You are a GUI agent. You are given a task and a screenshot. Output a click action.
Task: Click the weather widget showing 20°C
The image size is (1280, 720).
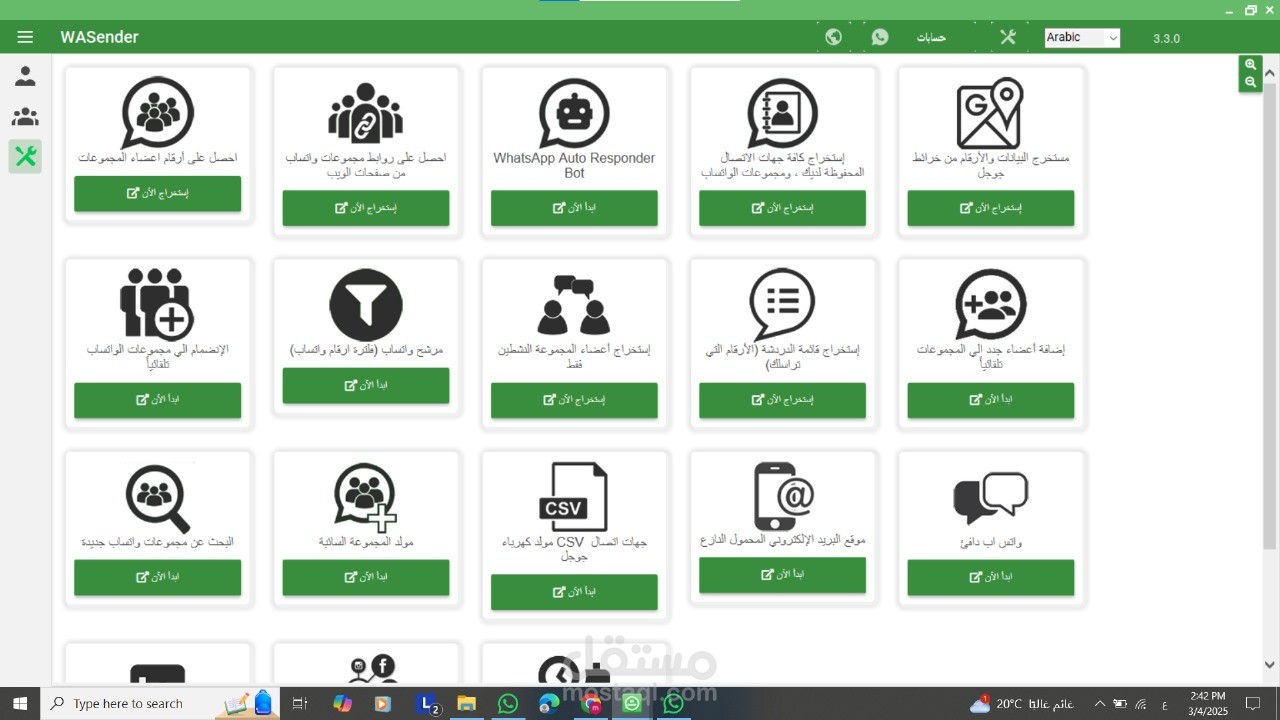pyautogui.click(x=1020, y=704)
